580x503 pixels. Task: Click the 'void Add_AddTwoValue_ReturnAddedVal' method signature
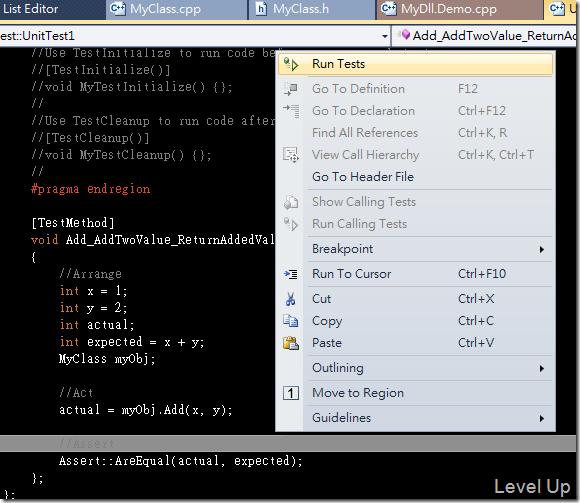[153, 240]
